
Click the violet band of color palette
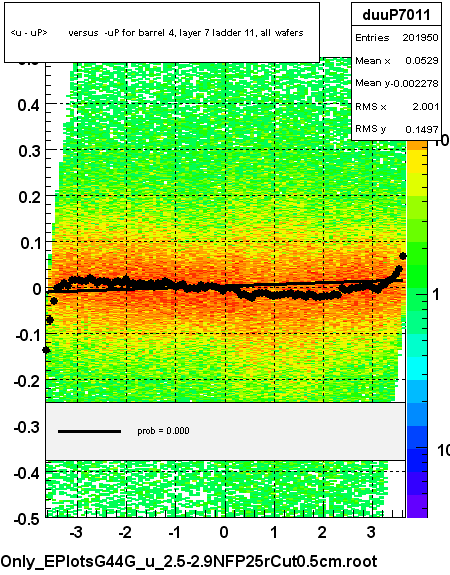tap(417, 506)
